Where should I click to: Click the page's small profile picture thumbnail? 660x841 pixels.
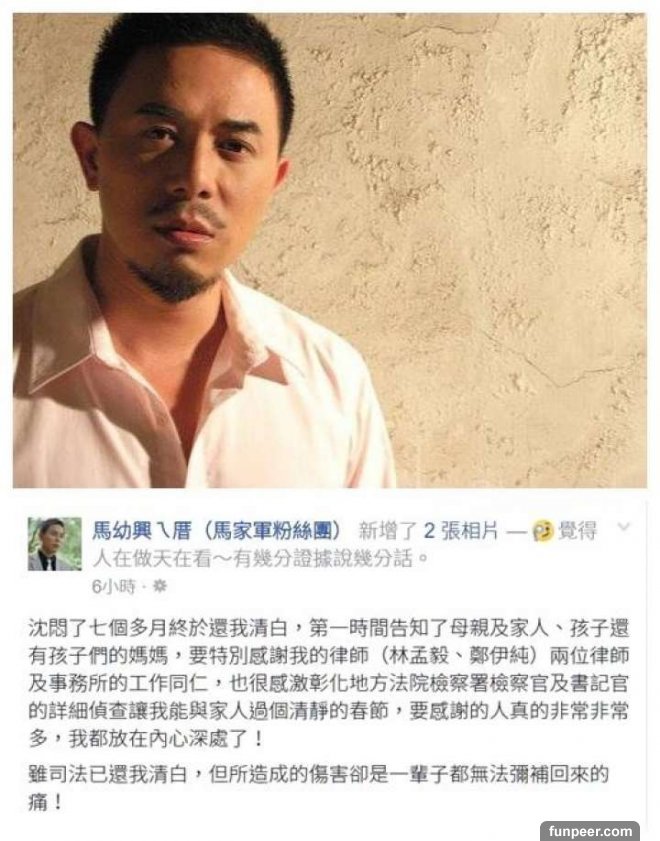[55, 543]
